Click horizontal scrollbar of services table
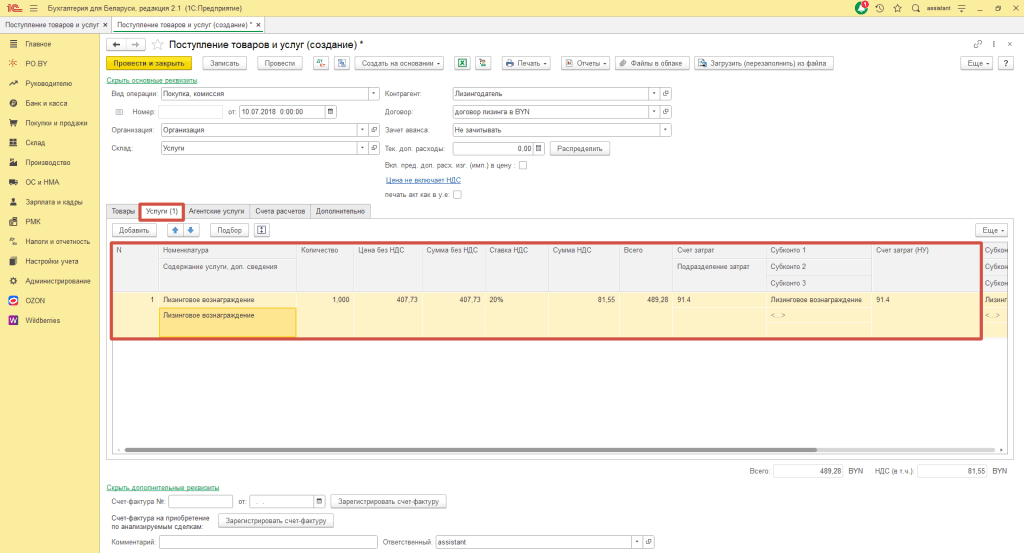 point(470,450)
